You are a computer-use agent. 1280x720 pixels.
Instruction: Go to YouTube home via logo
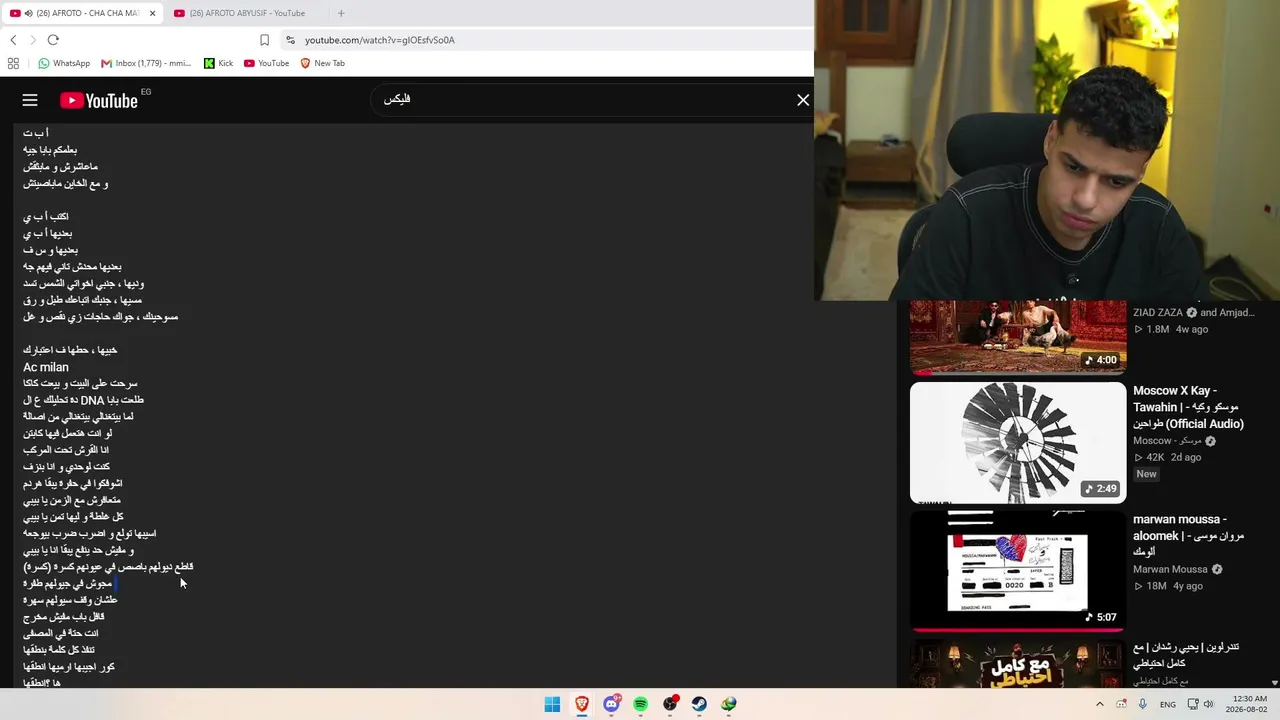coord(98,100)
